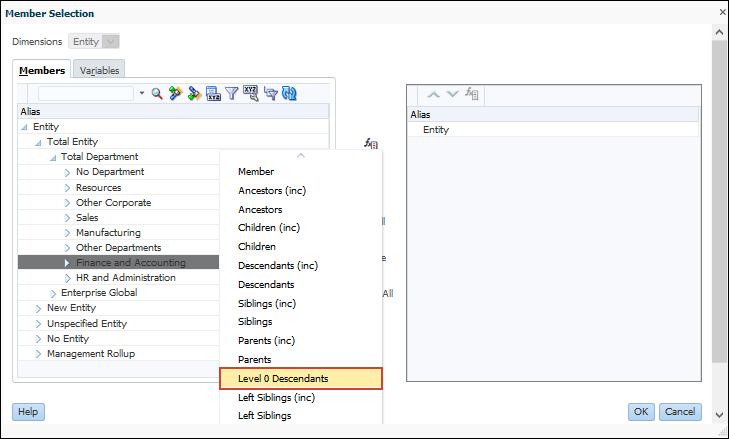The height and width of the screenshot is (439, 729).
Task: Expand the No Department node
Action: 67,173
